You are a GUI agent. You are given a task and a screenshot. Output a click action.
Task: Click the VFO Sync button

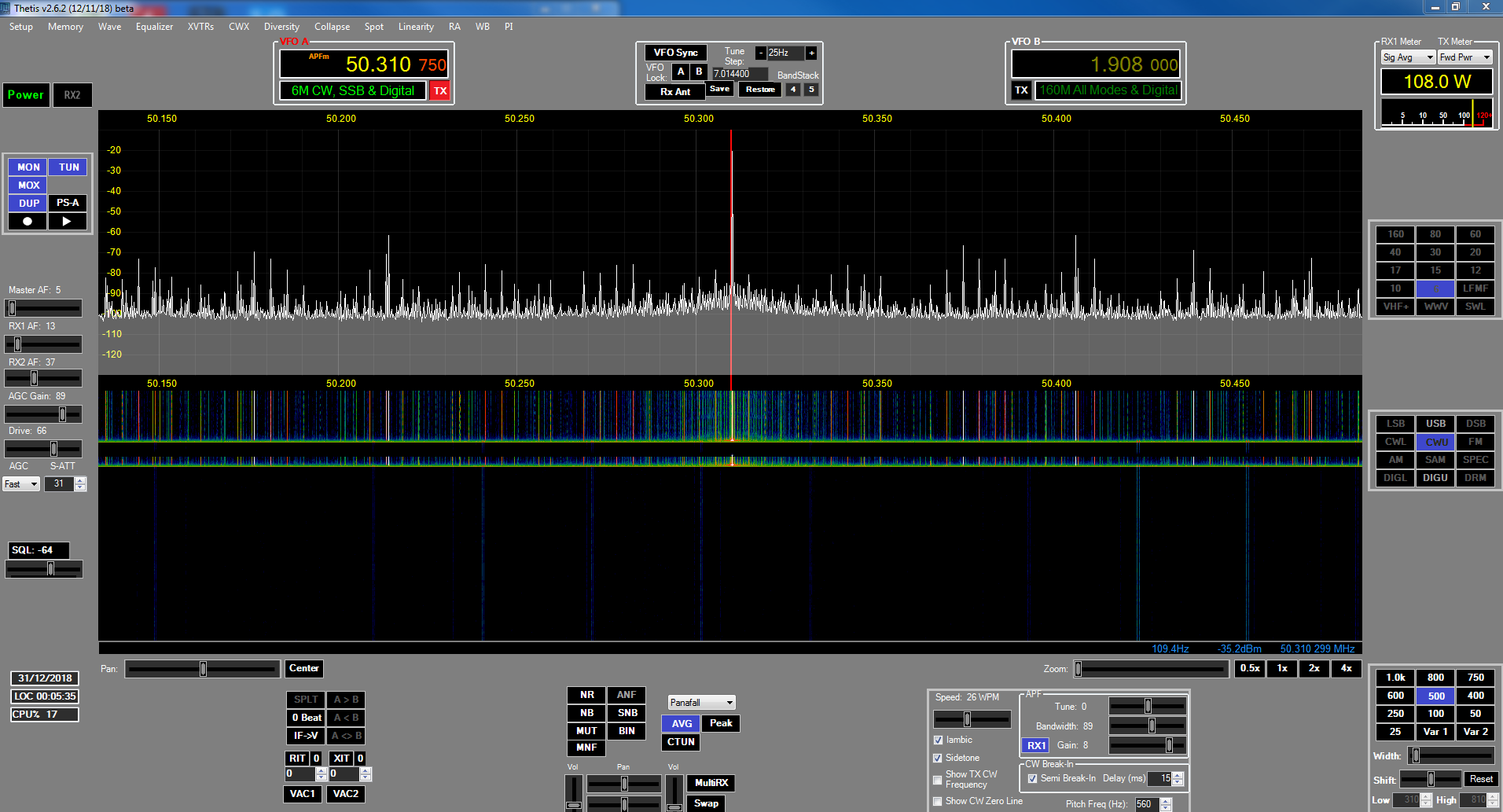pyautogui.click(x=675, y=53)
